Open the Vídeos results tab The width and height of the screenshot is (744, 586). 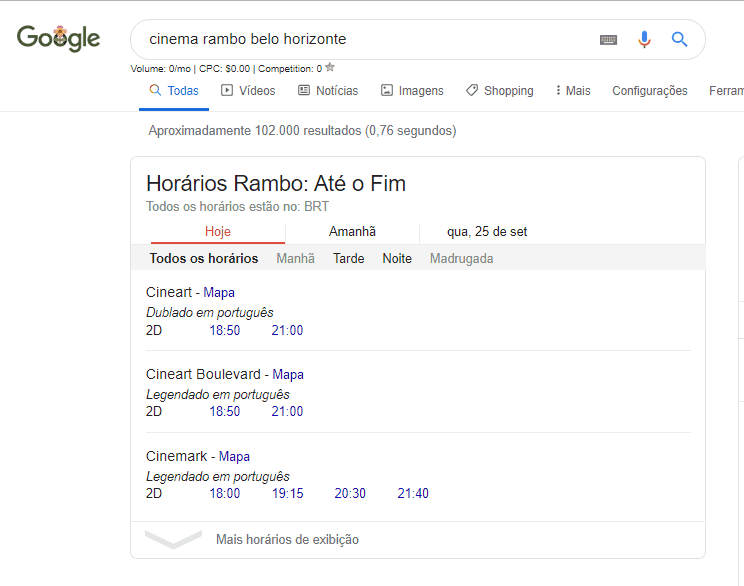pos(248,91)
